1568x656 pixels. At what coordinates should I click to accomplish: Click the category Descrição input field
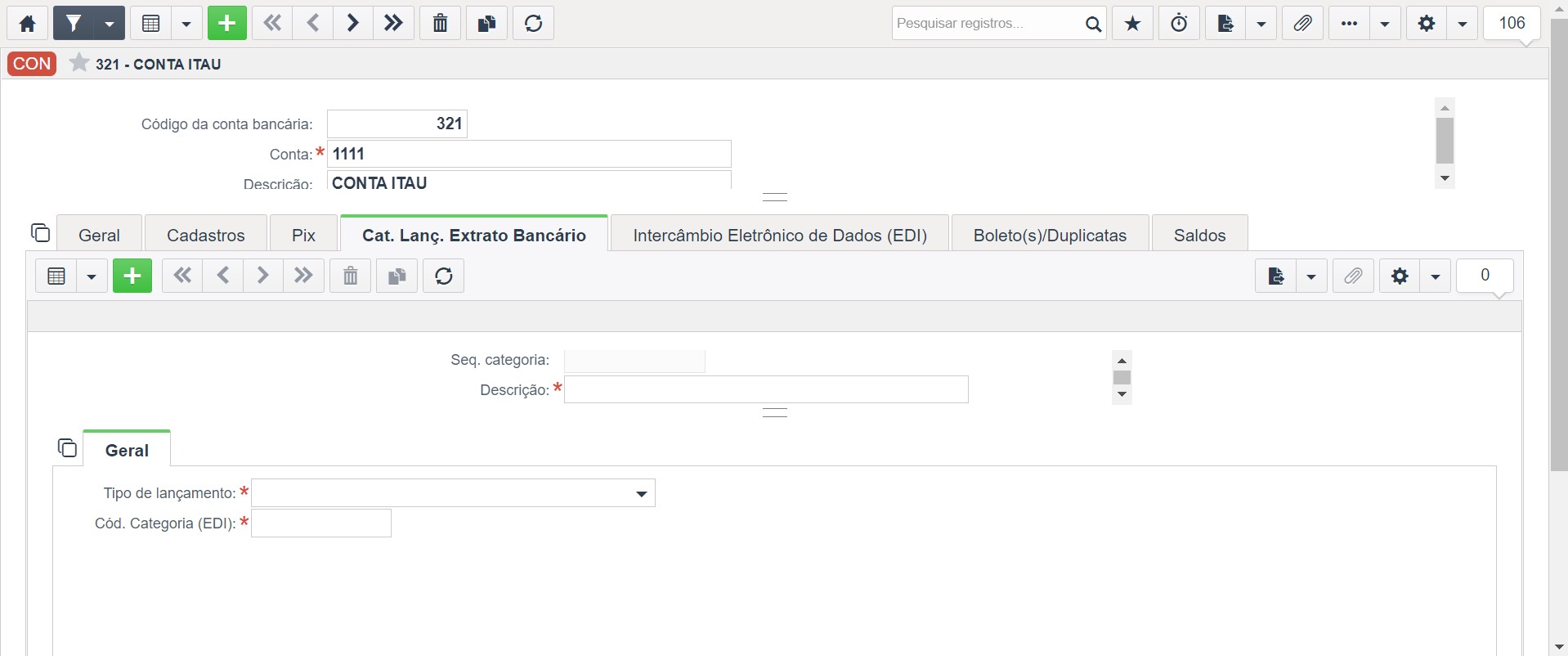pos(766,389)
